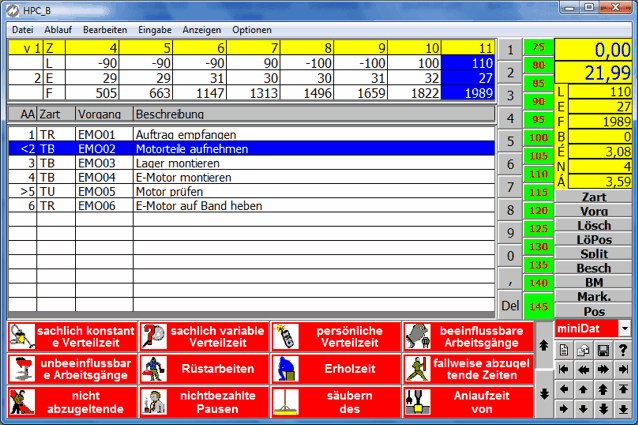Open the Ablauf menu
The height and width of the screenshot is (425, 638).
coord(58,30)
